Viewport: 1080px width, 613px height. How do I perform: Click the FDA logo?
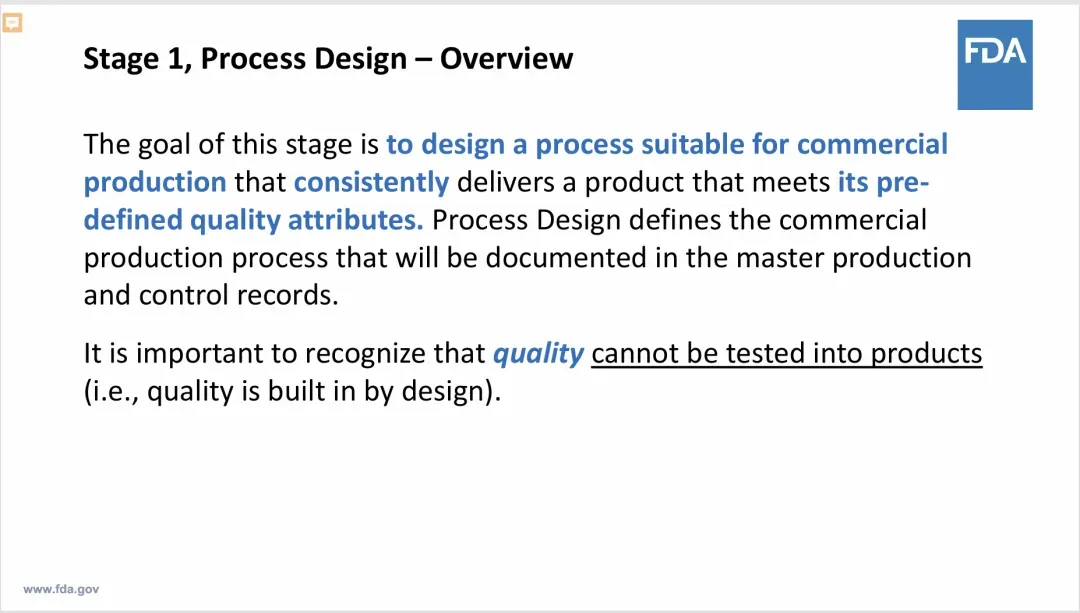(x=995, y=65)
